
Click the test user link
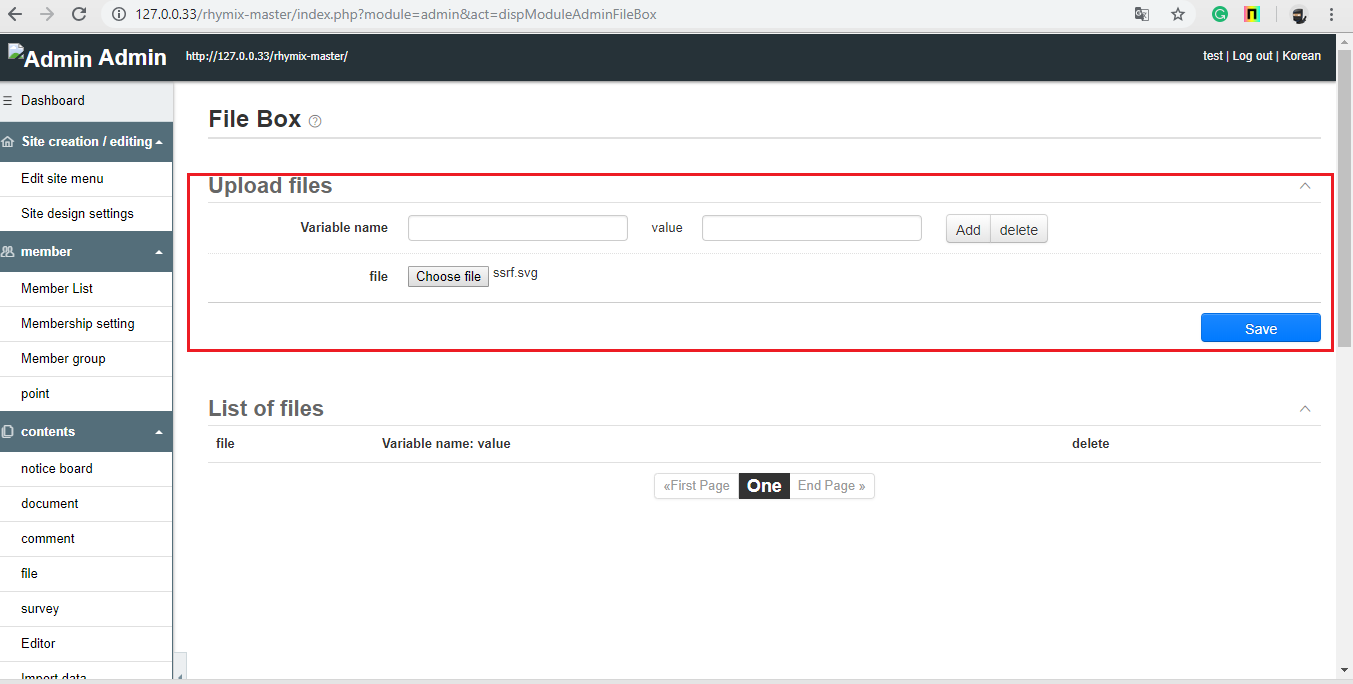(x=1212, y=56)
